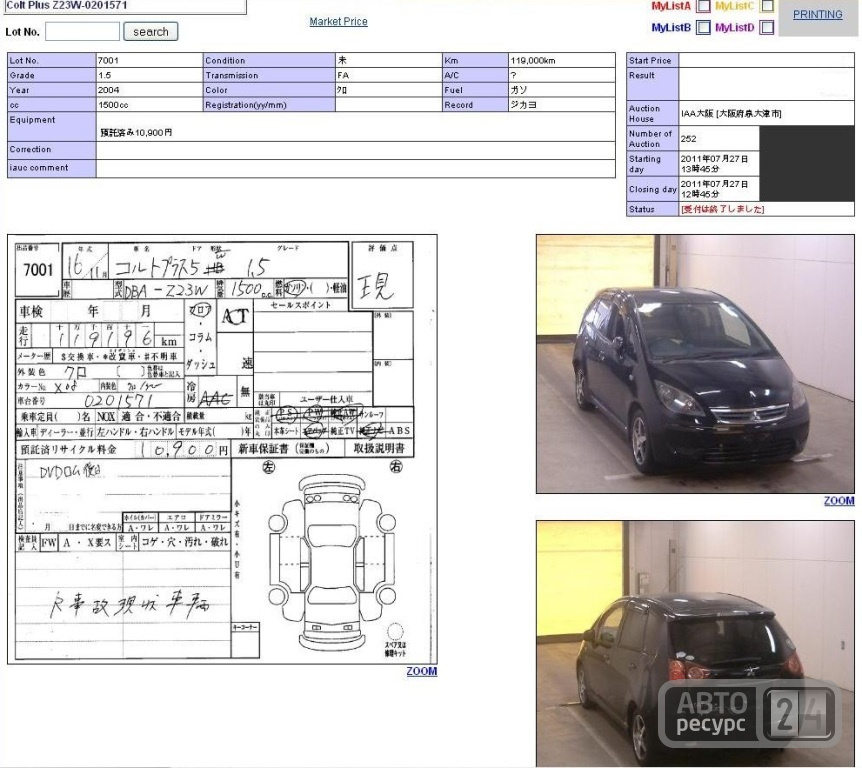Tick the MyListC checkbox

click(x=767, y=6)
